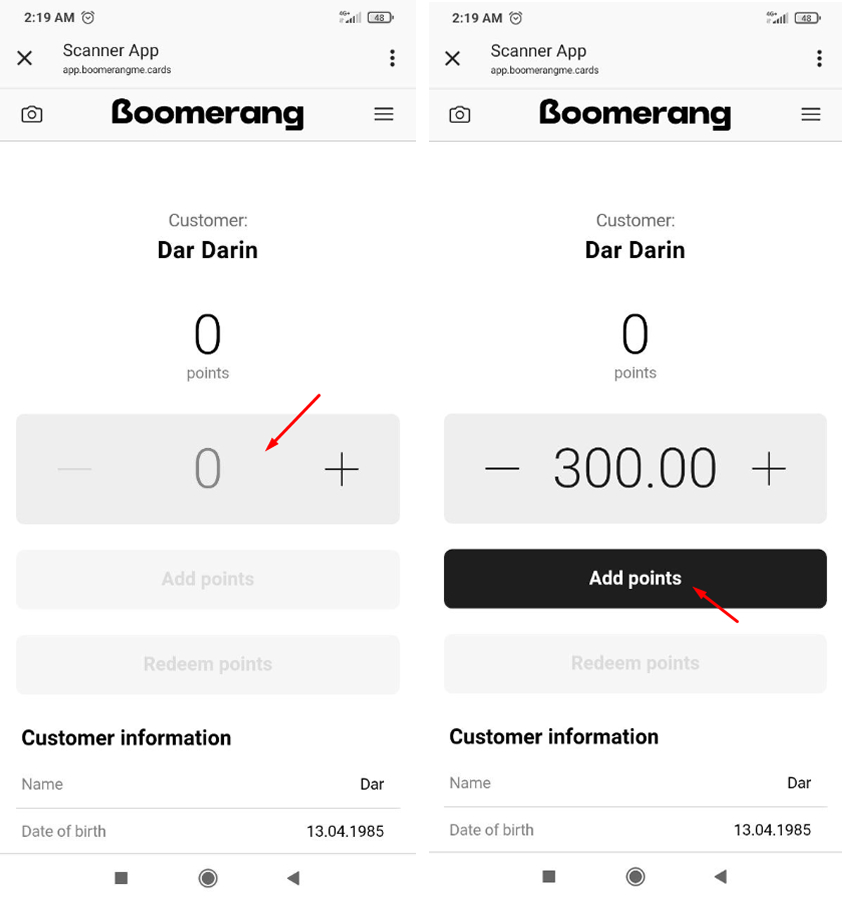
Task: Open the hamburger menu on the left screen
Action: pyautogui.click(x=384, y=114)
